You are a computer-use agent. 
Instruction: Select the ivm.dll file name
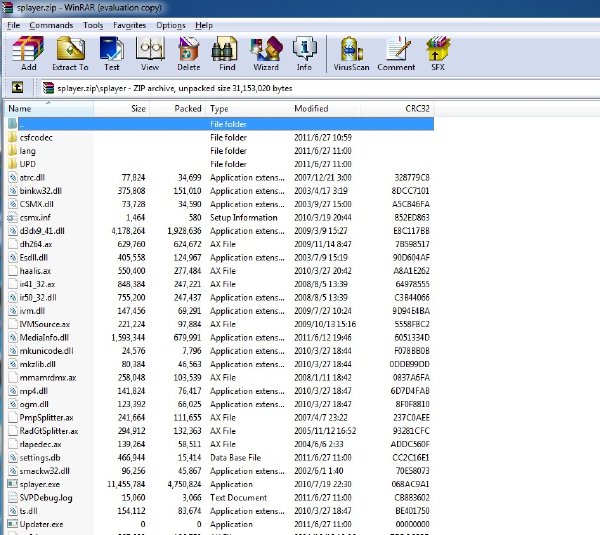click(32, 311)
